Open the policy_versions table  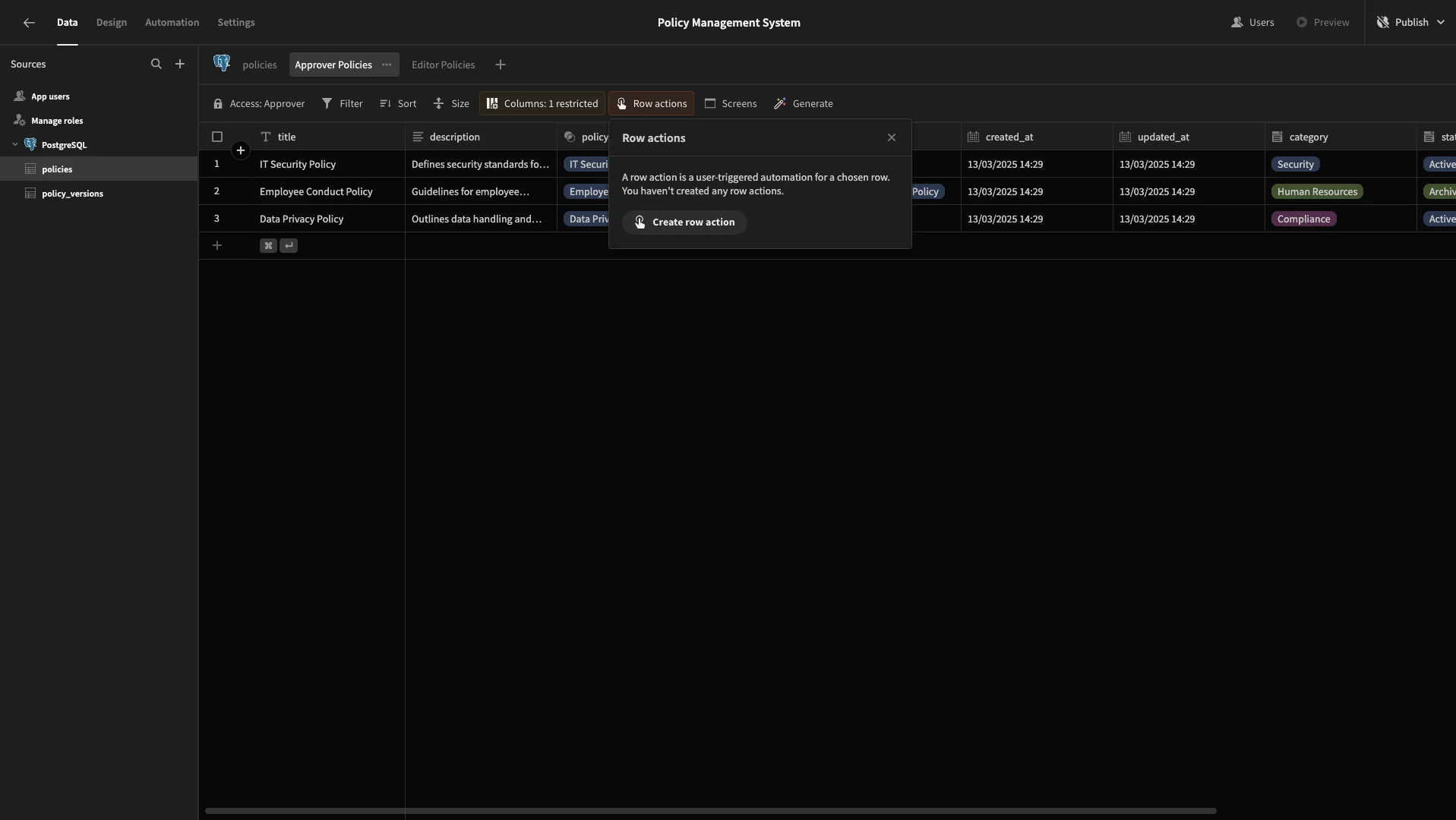click(72, 194)
